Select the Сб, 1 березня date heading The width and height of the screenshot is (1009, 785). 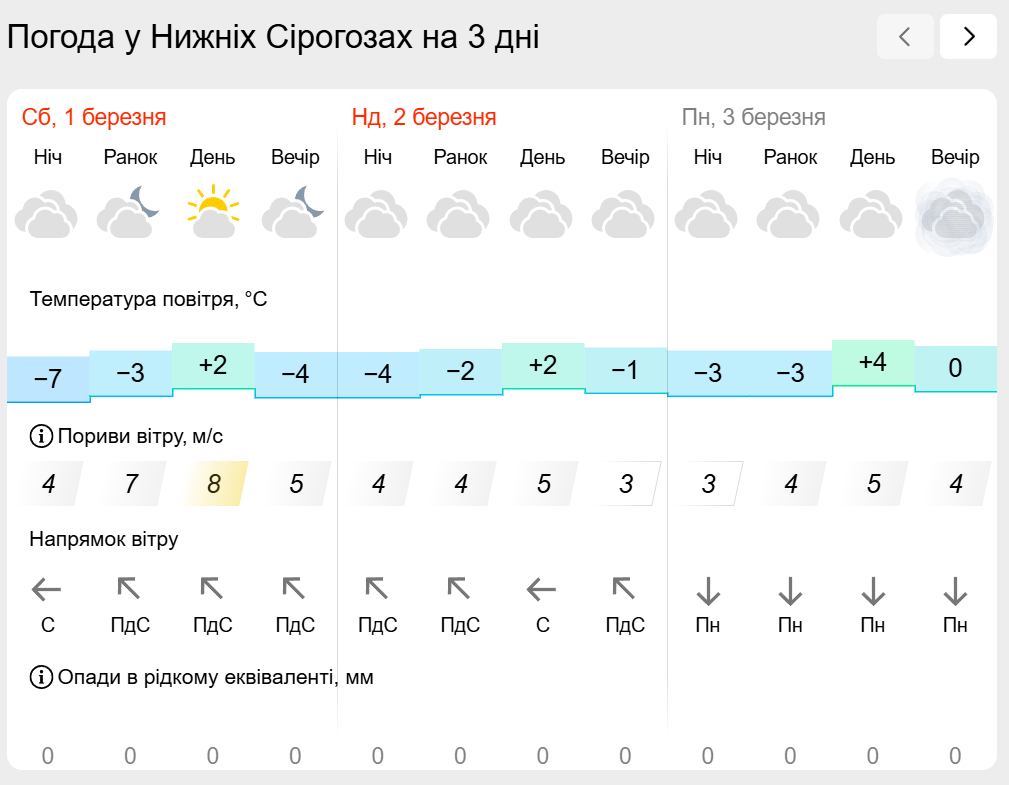(94, 117)
